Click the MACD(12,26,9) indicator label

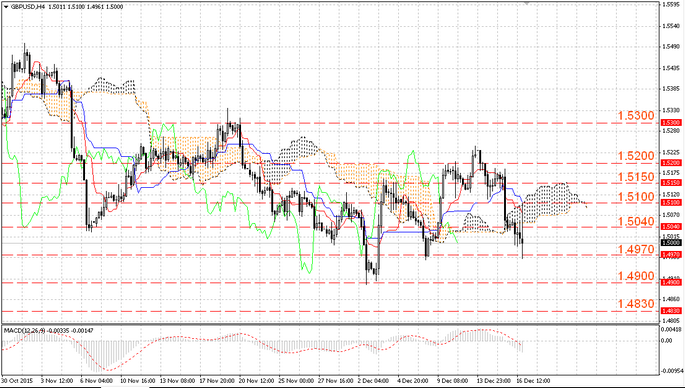coord(19,331)
